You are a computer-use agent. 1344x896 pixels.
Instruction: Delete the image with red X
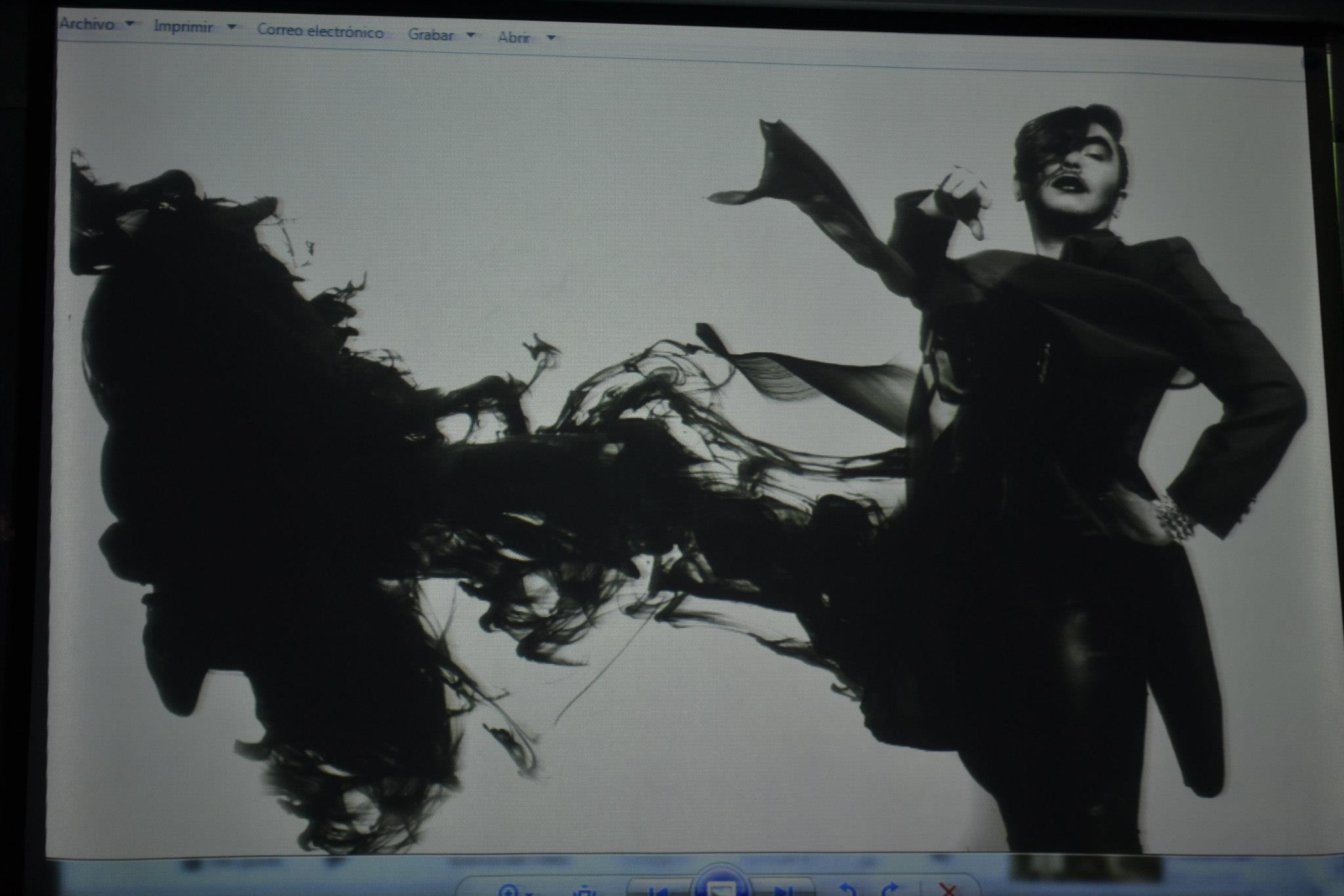948,889
